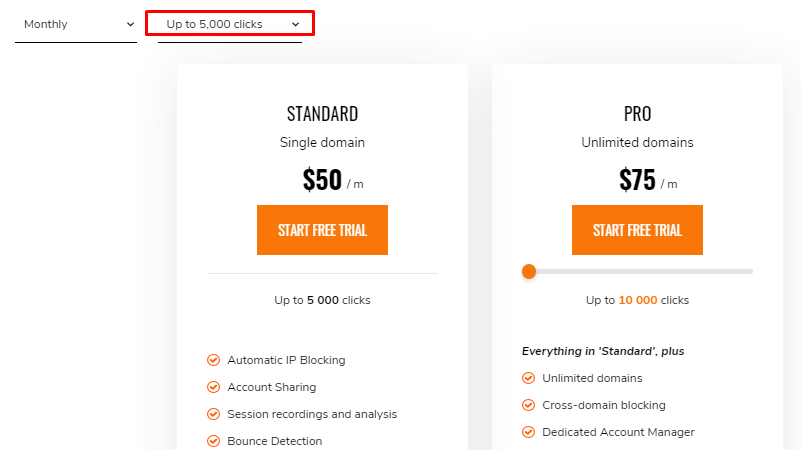Open the 'Up to 5,000 clicks' dropdown
Viewport: 801px width, 450px height.
pos(229,24)
